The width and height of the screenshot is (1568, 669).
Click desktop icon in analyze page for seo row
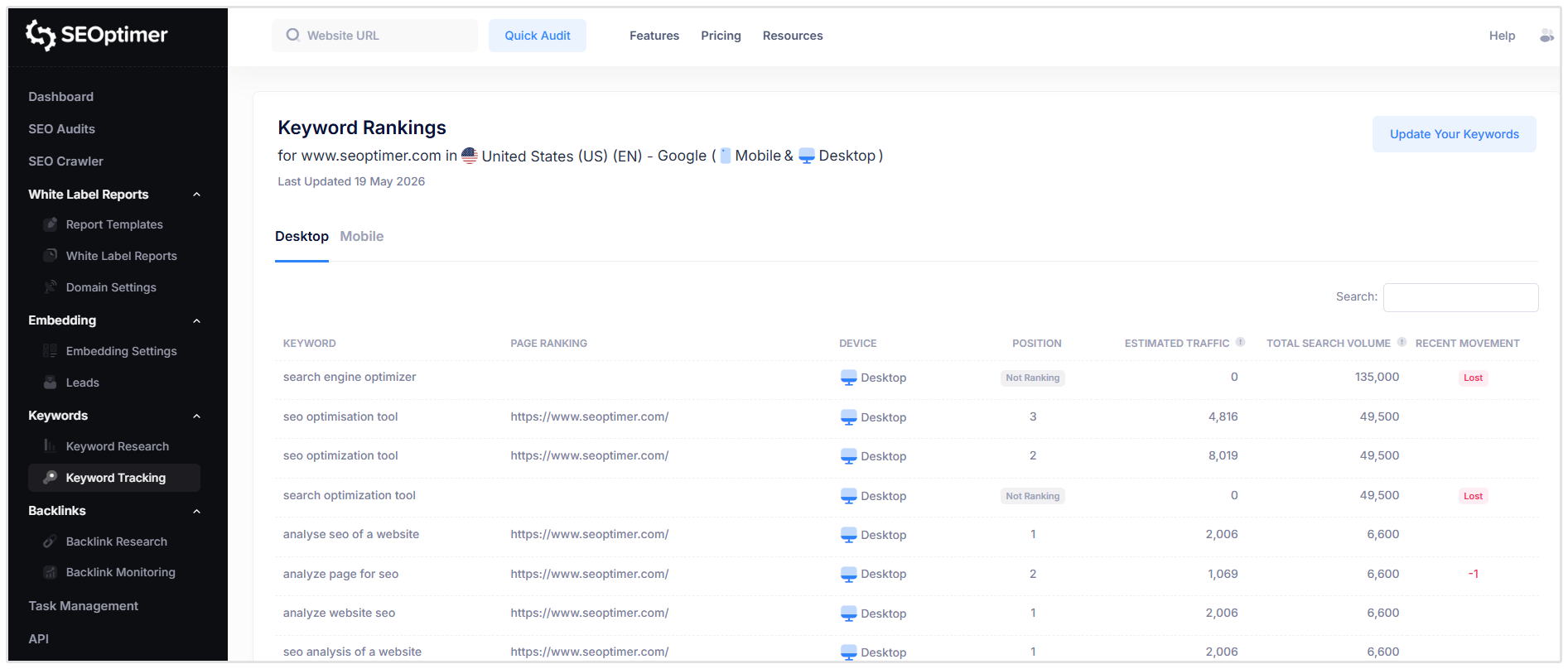(x=848, y=574)
